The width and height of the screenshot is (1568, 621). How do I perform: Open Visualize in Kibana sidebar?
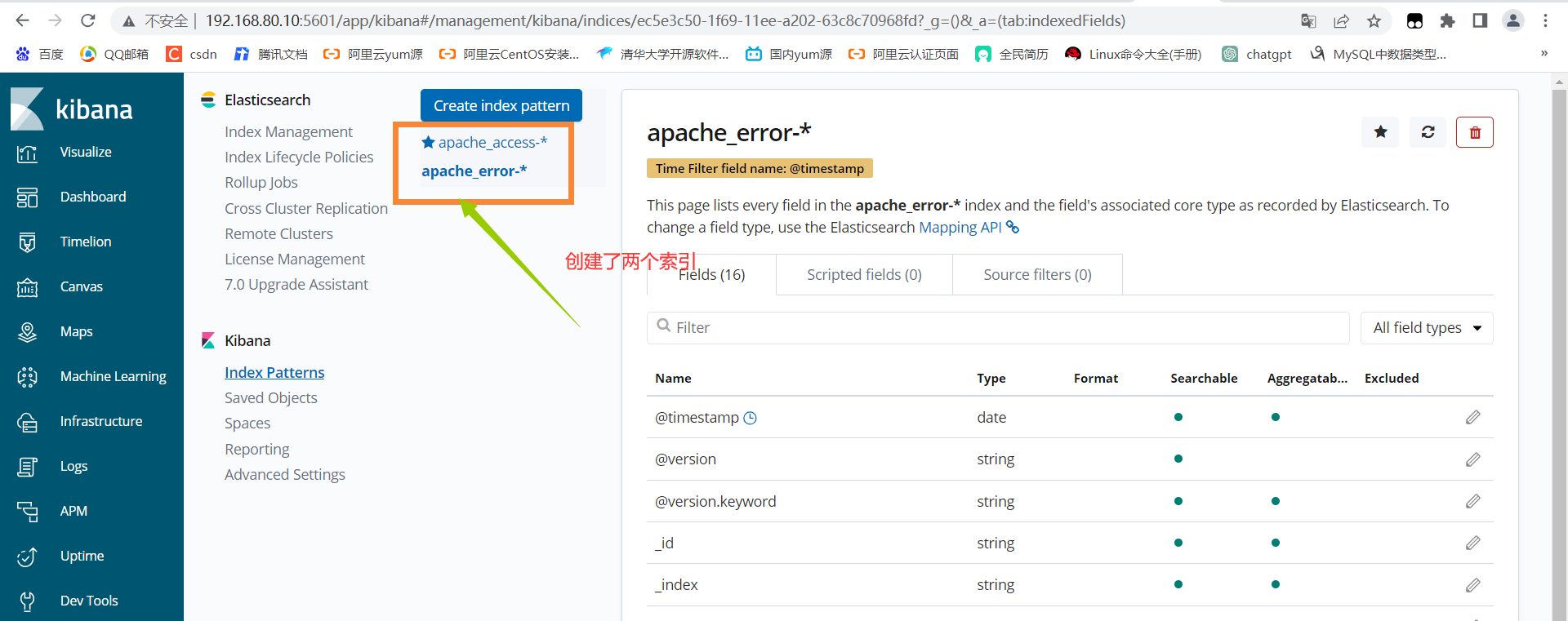[x=86, y=153]
